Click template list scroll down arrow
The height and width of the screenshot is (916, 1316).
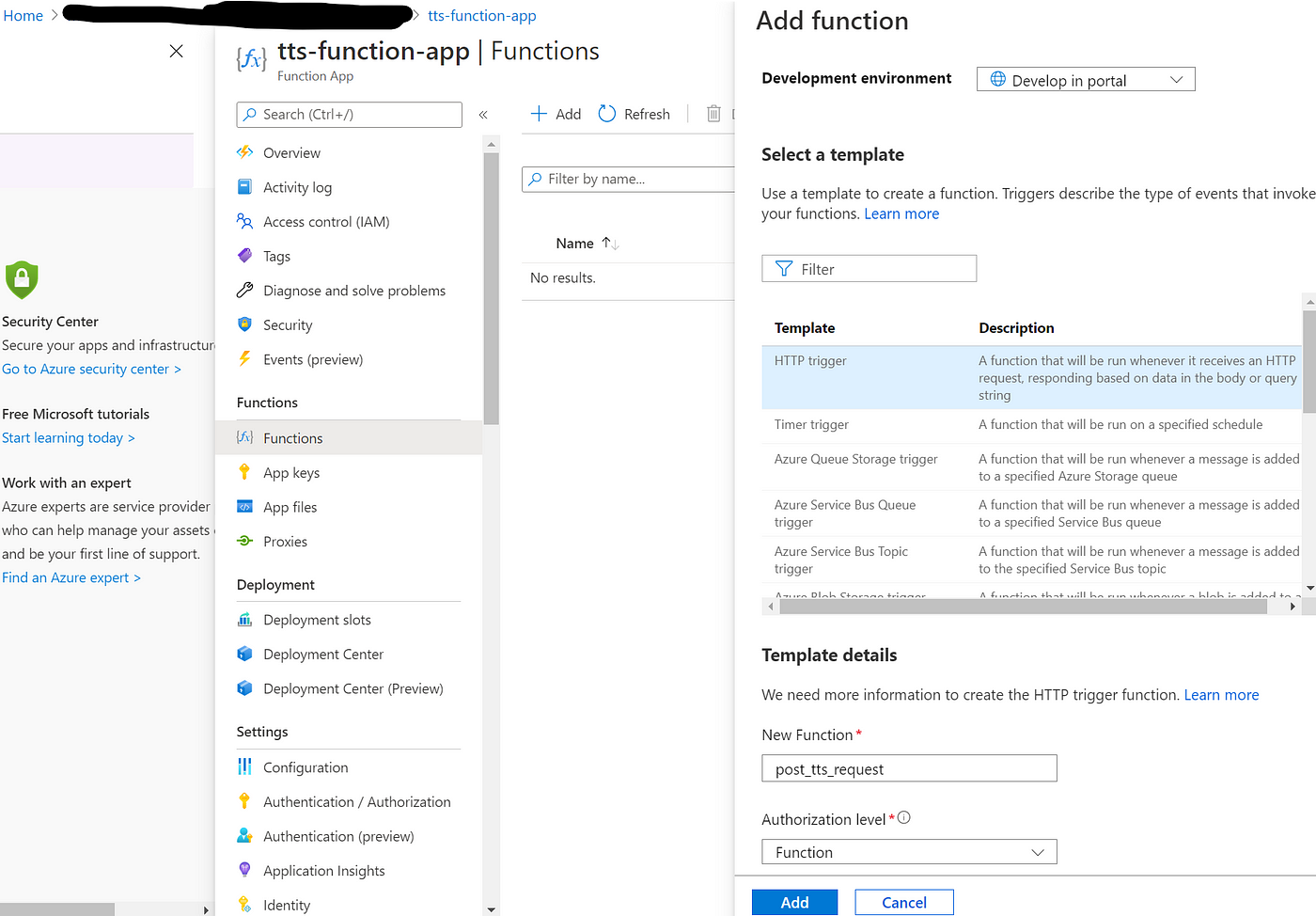point(1309,589)
